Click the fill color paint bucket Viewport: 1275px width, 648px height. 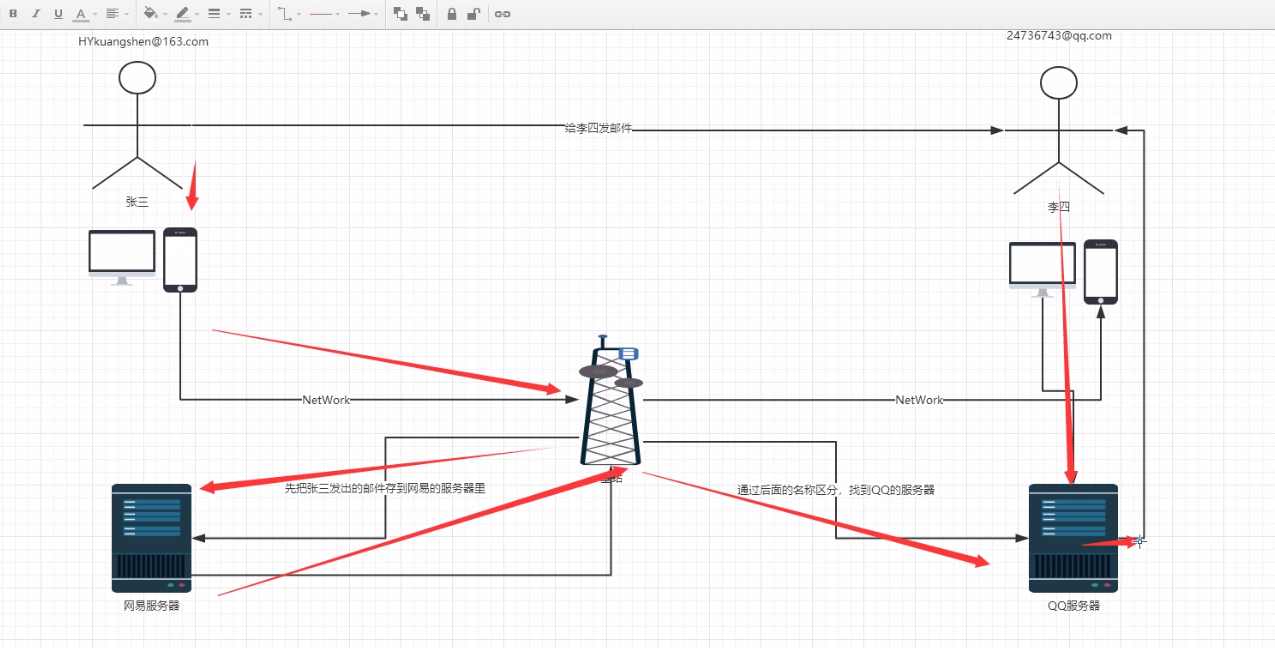pos(150,14)
